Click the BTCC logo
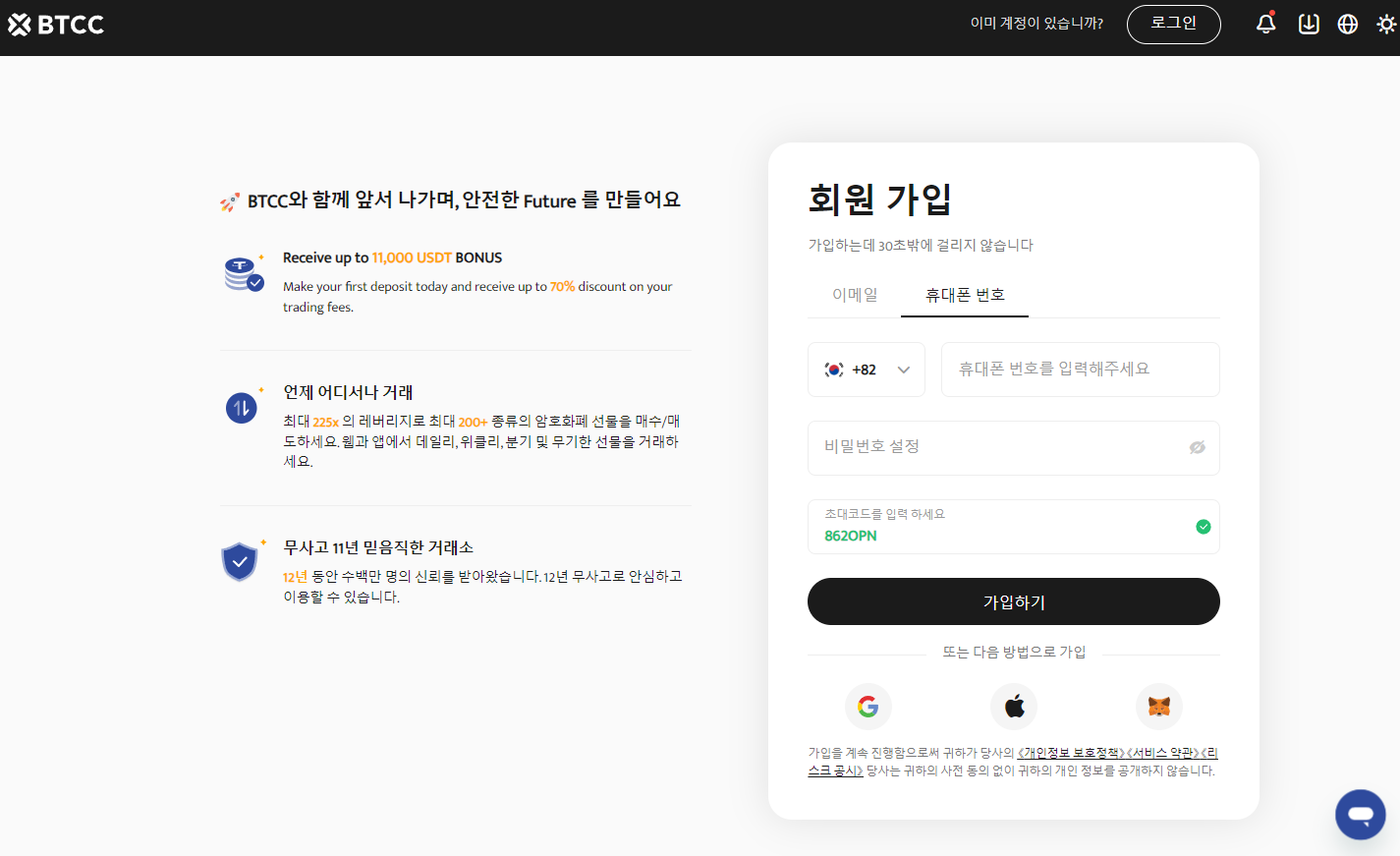The image size is (1400, 856). 56,25
